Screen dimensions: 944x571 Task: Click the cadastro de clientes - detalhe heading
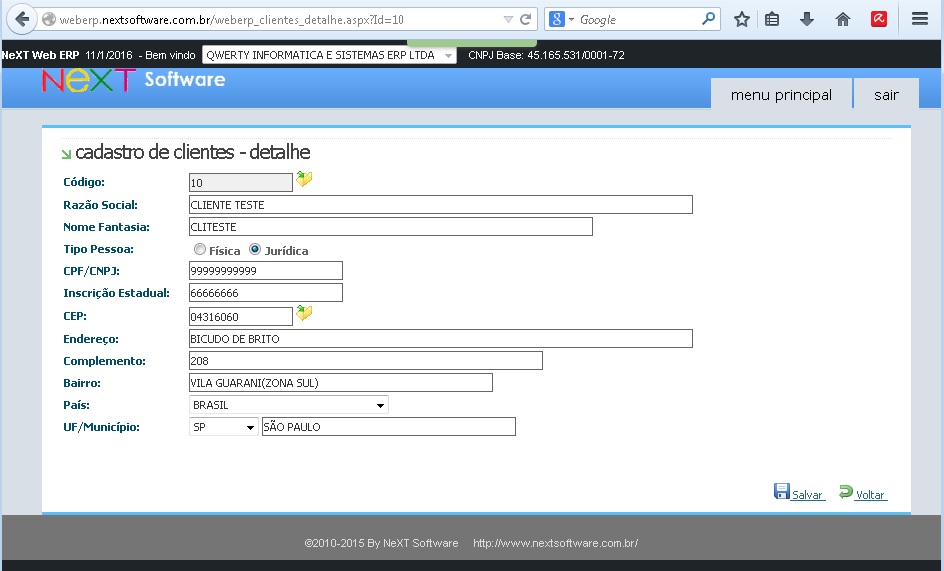coord(193,152)
